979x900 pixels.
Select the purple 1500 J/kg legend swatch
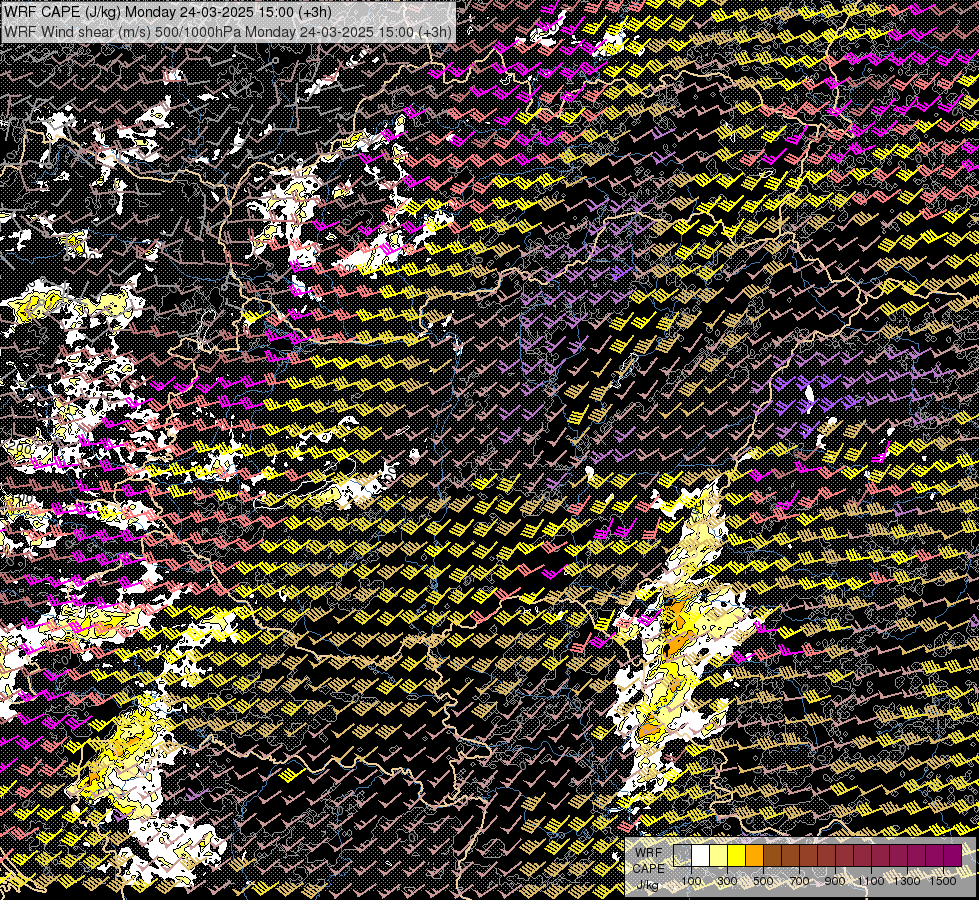click(x=953, y=855)
